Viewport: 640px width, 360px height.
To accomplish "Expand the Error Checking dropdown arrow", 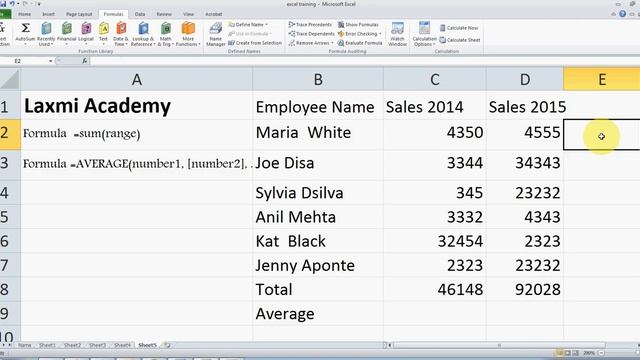I will point(380,33).
